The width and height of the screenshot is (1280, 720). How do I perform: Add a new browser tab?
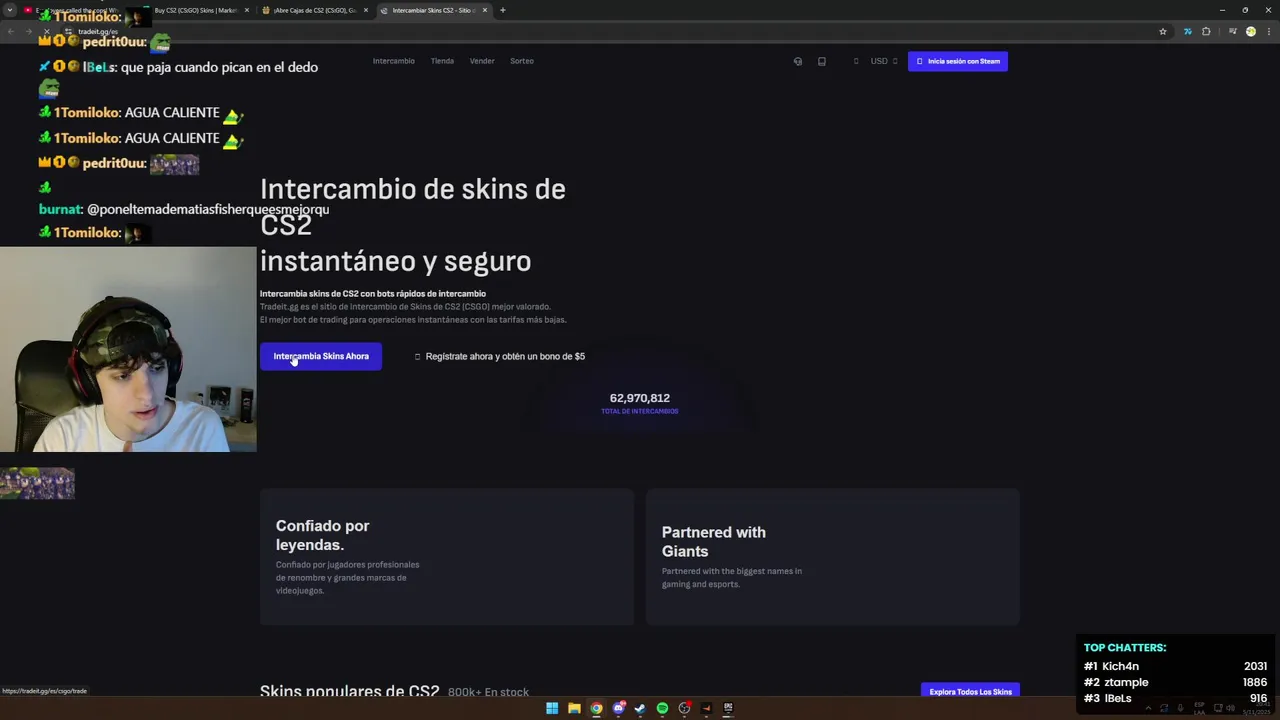pos(503,10)
